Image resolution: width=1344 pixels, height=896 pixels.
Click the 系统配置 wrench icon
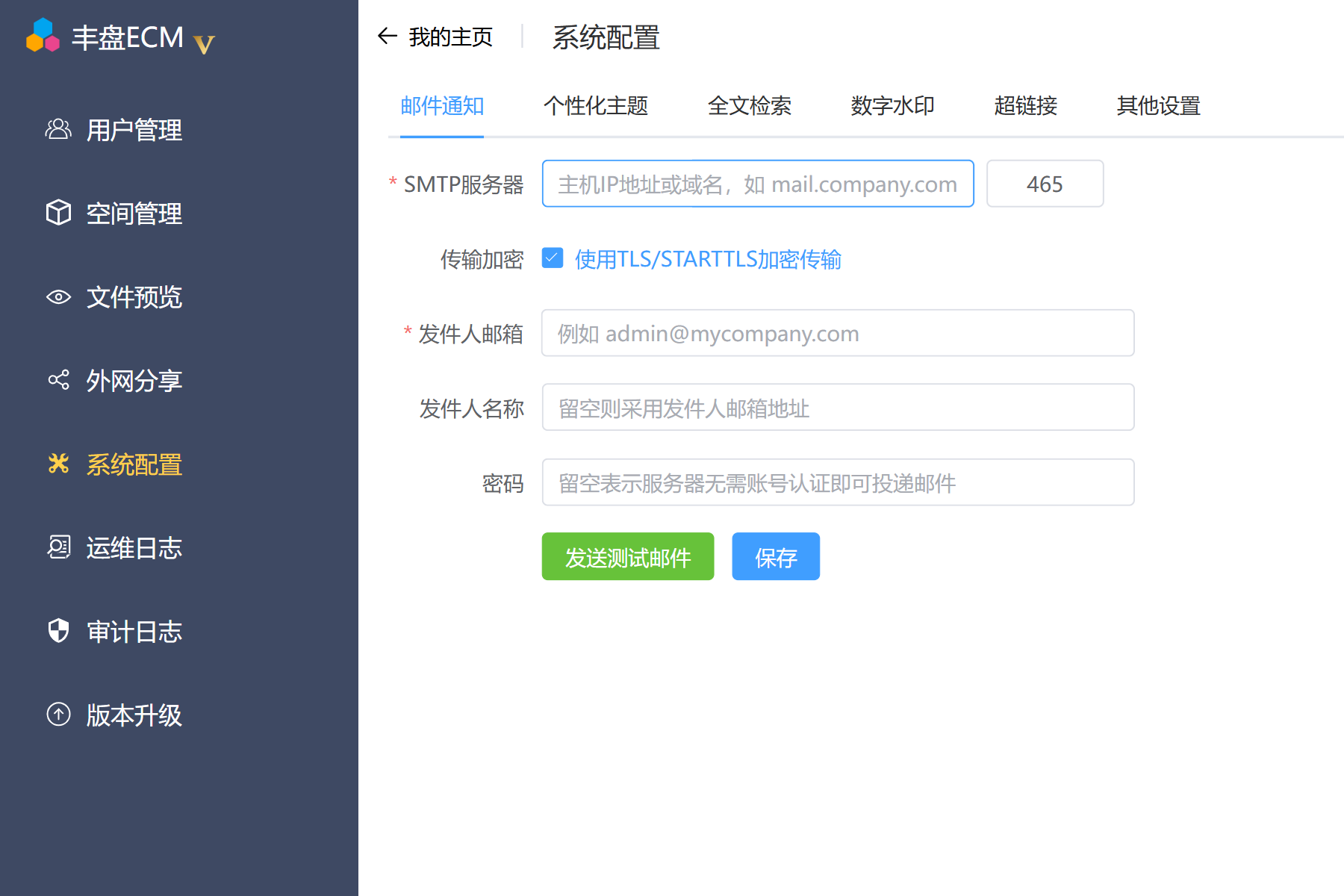point(58,464)
